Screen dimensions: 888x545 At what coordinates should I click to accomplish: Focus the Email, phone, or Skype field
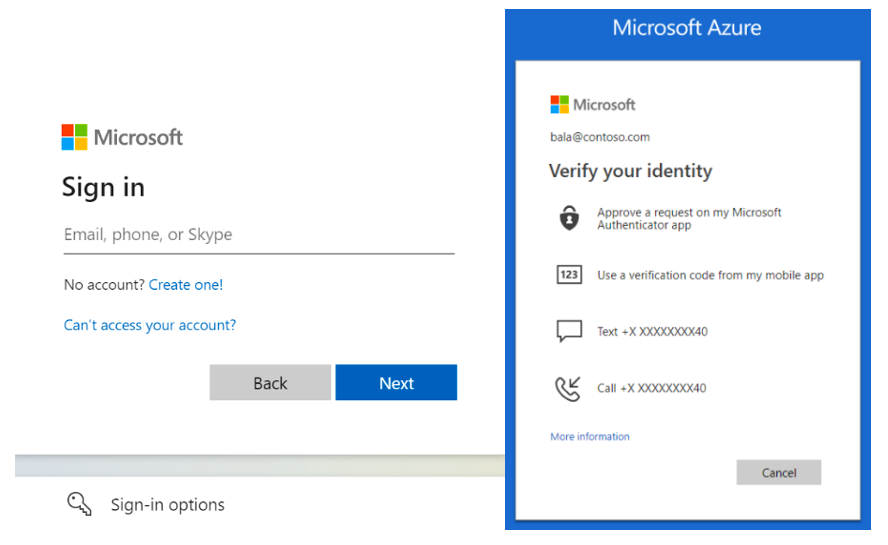[259, 237]
